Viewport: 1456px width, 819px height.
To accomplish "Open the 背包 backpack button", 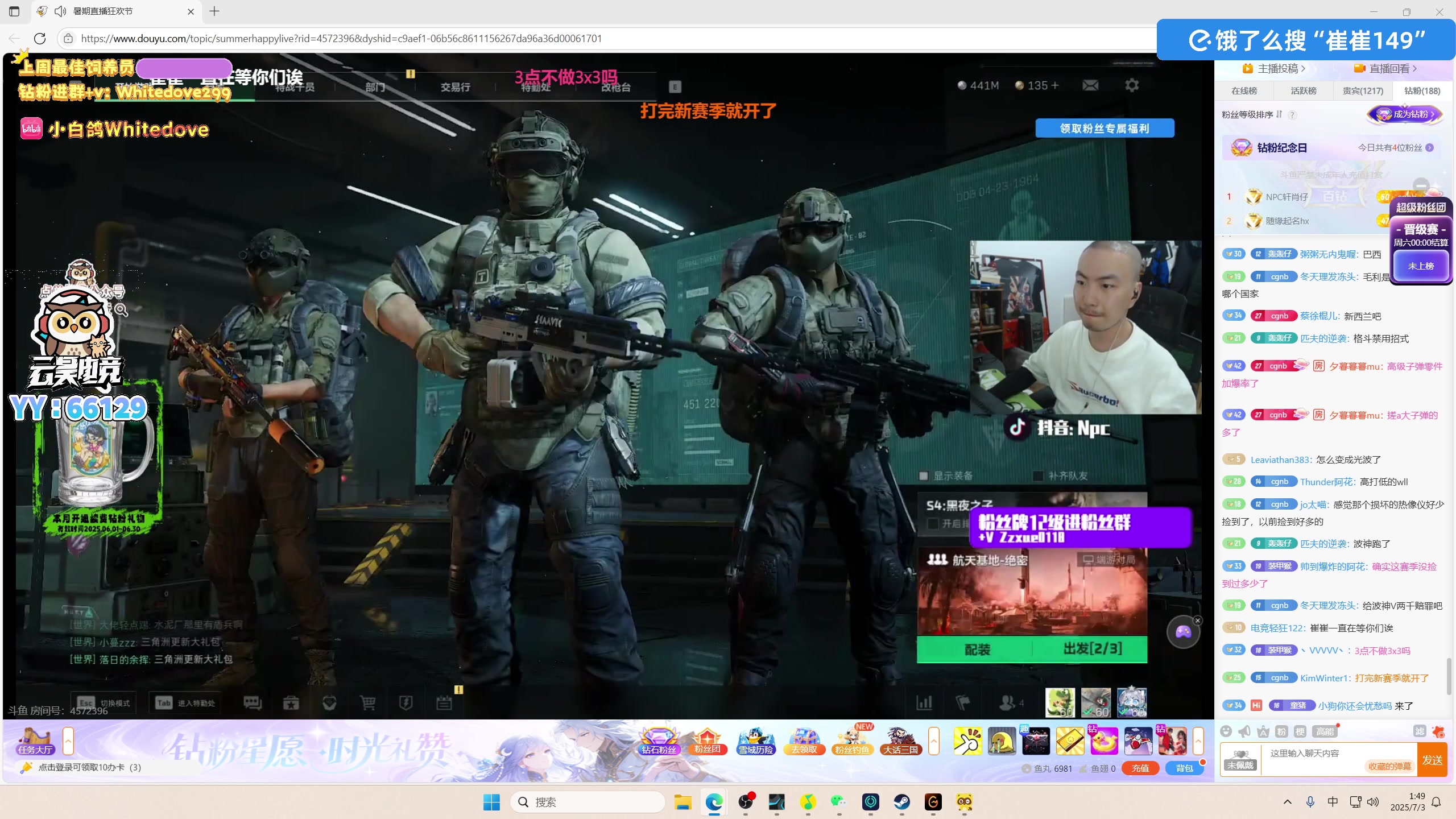I will 1185,768.
